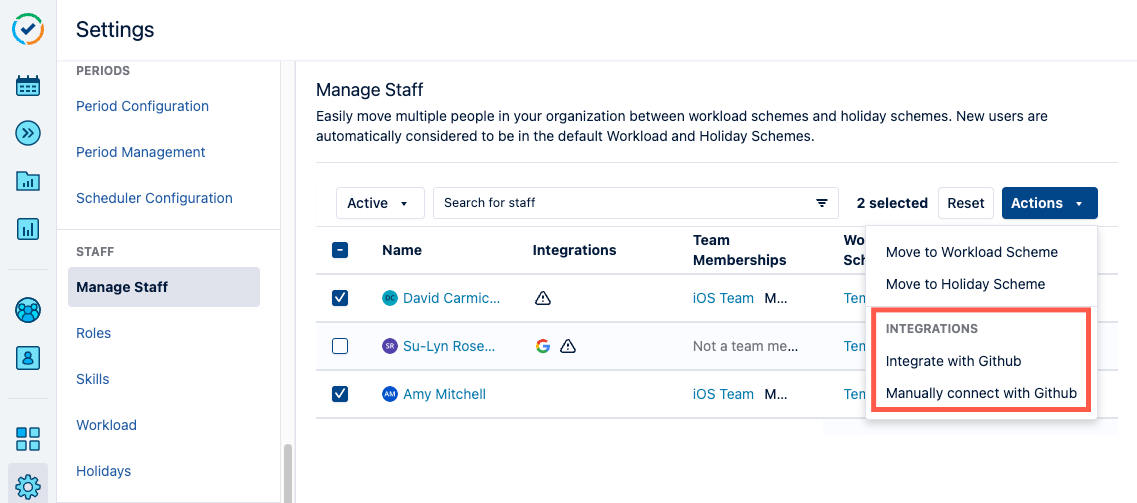Uncheck Amy Mitchell's row checkbox
Screen dimensions: 1137x503
pos(340,394)
